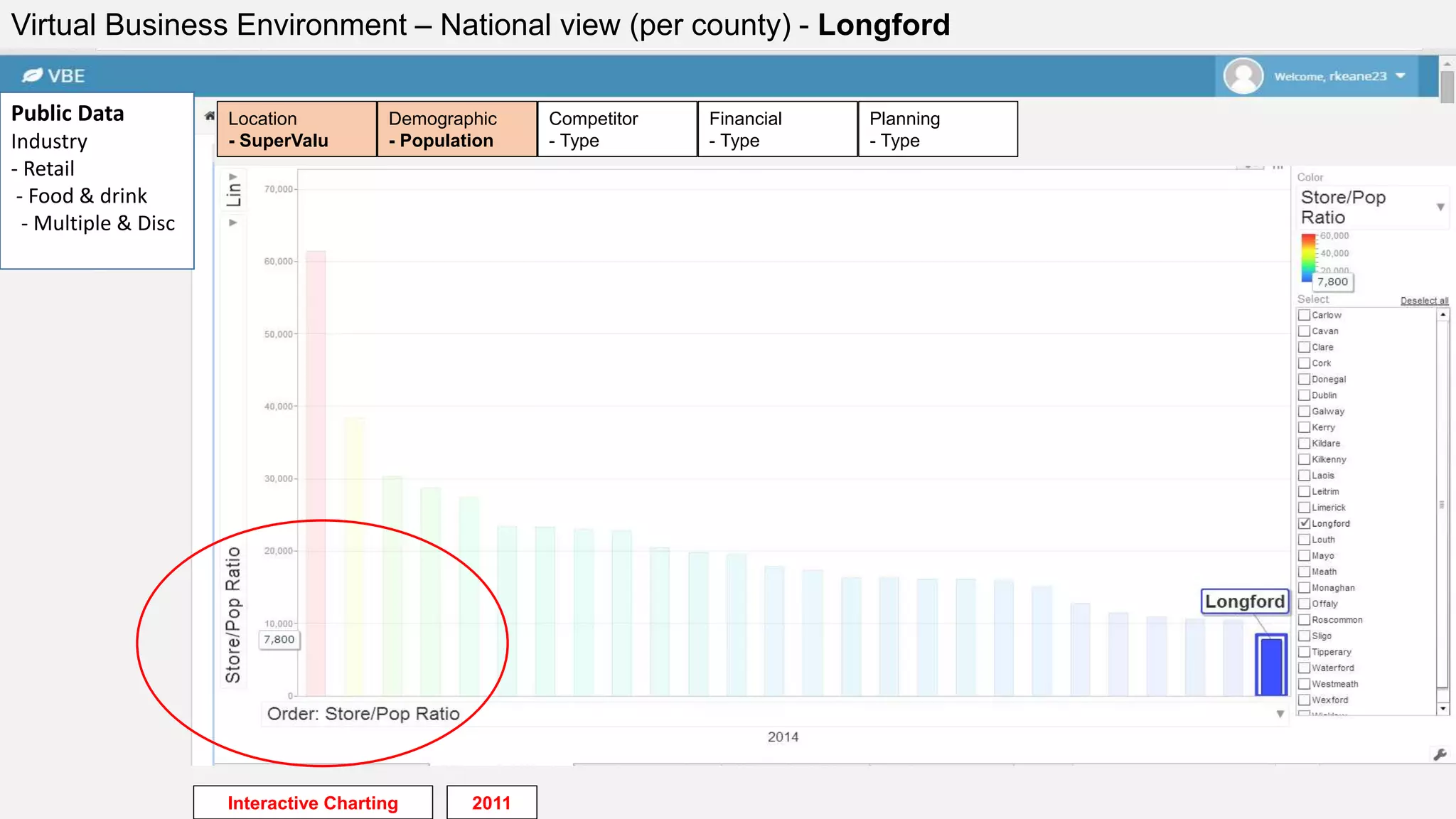Expand the arrow below the Lin scale label
Viewport: 1456px width, 819px height.
(x=232, y=223)
